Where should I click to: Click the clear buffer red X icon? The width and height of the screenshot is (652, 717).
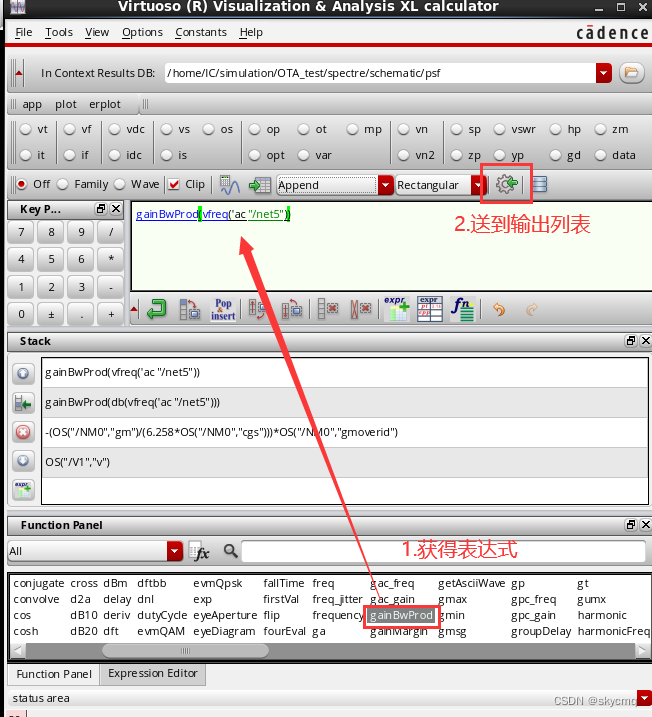coord(327,309)
